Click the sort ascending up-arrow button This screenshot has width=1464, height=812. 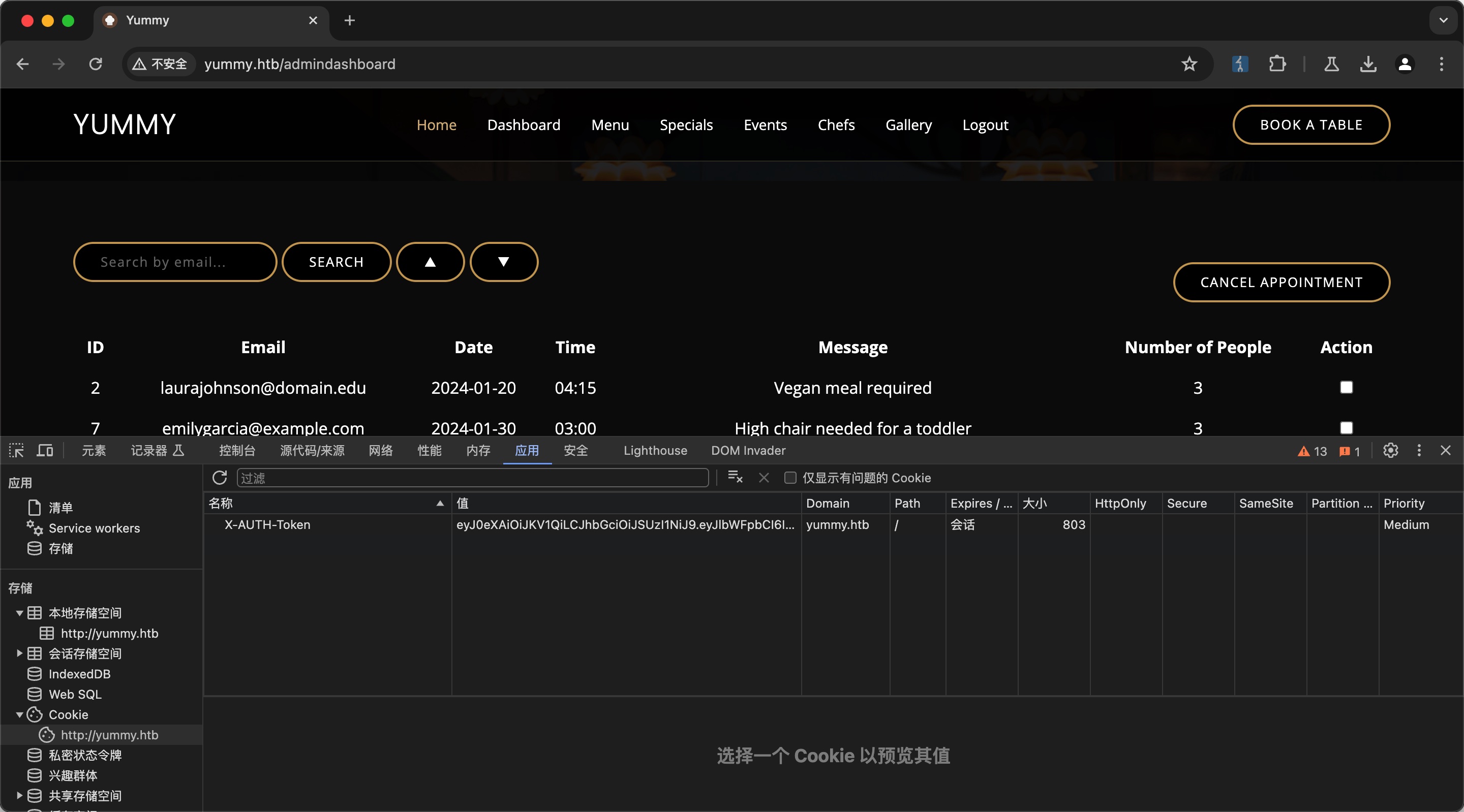click(430, 262)
